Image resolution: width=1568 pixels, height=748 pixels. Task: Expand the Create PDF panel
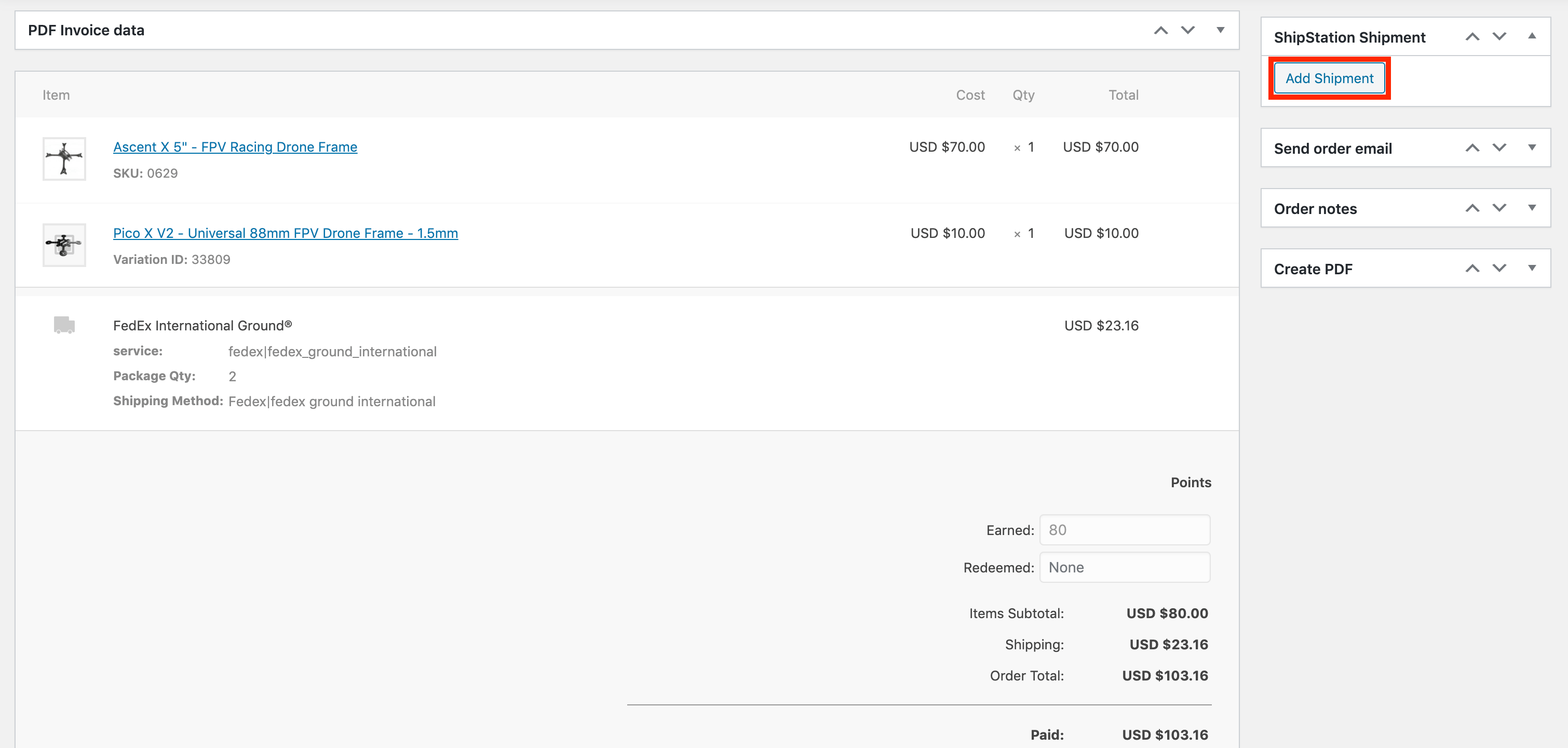(x=1532, y=268)
